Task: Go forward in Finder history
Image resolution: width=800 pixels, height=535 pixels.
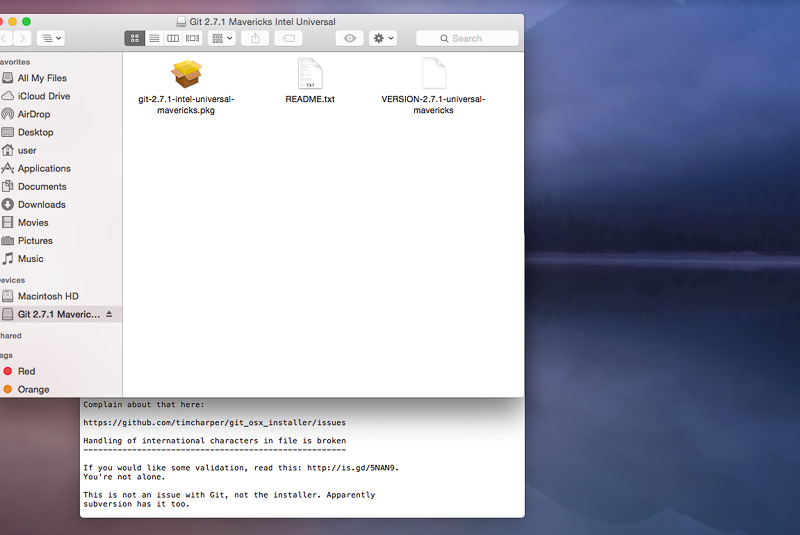Action: click(22, 38)
